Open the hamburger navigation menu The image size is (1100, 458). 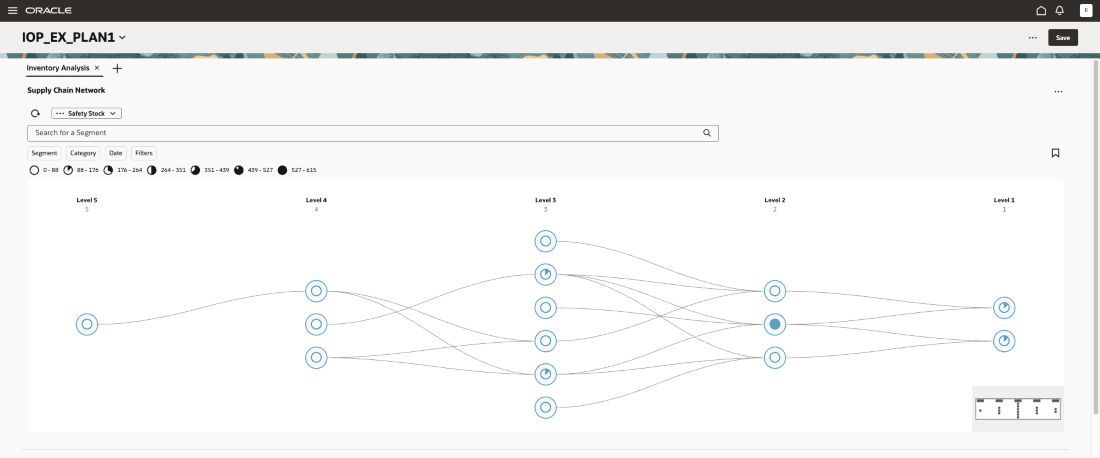coord(12,11)
